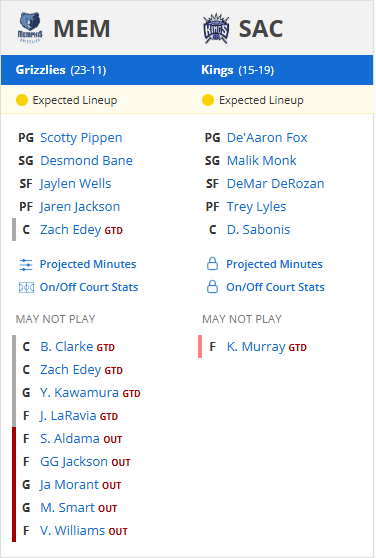Viewport: 376px width, 558px height.
Task: Open the Kings On/Off Court Stats link
Action: (275, 287)
